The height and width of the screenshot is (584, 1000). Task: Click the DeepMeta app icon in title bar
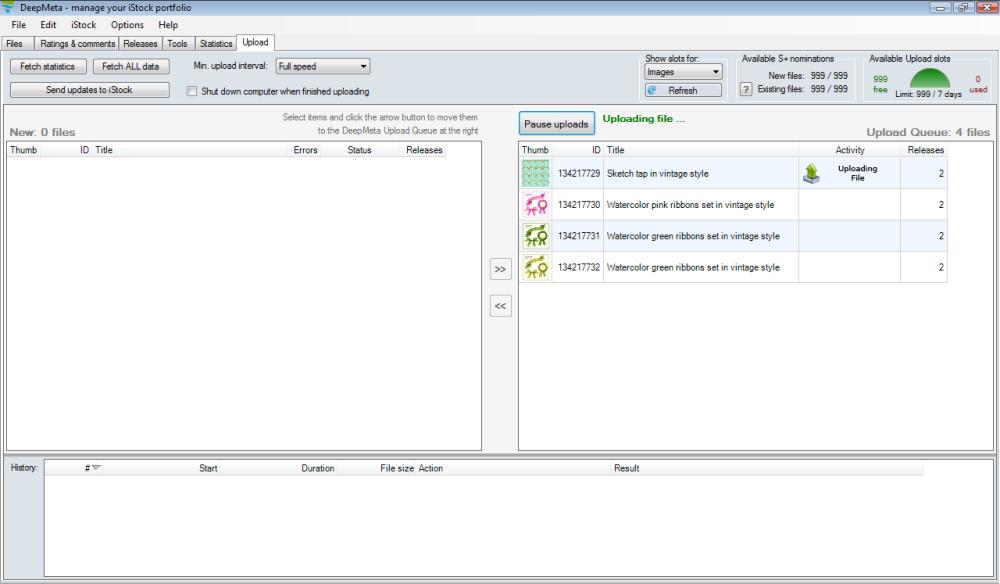[x=8, y=8]
